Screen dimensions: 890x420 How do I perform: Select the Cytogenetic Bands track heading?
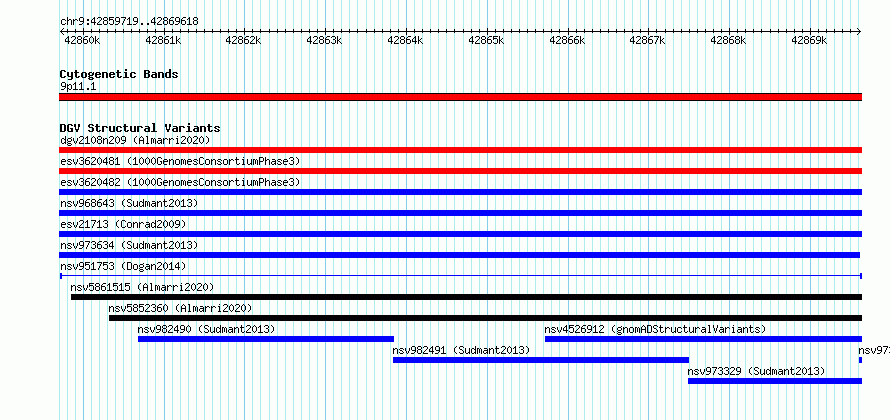tap(119, 74)
